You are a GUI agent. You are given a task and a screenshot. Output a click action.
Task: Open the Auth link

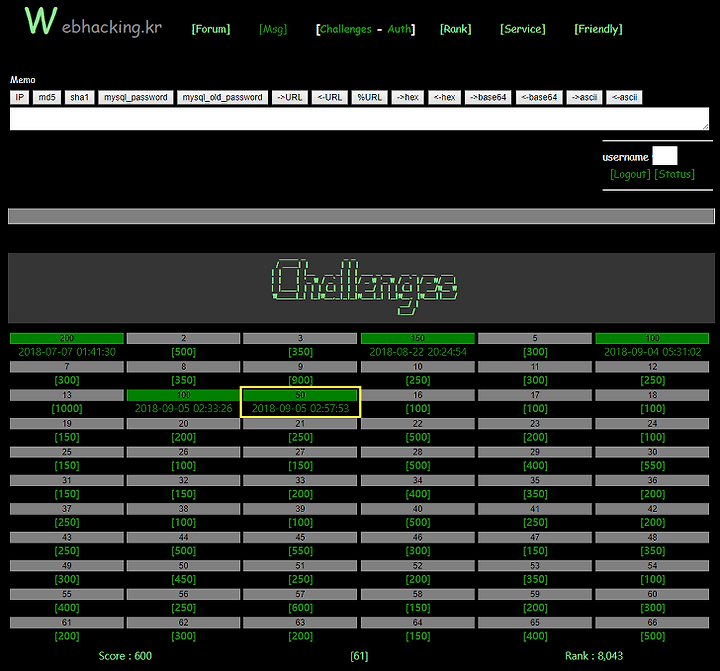(399, 29)
